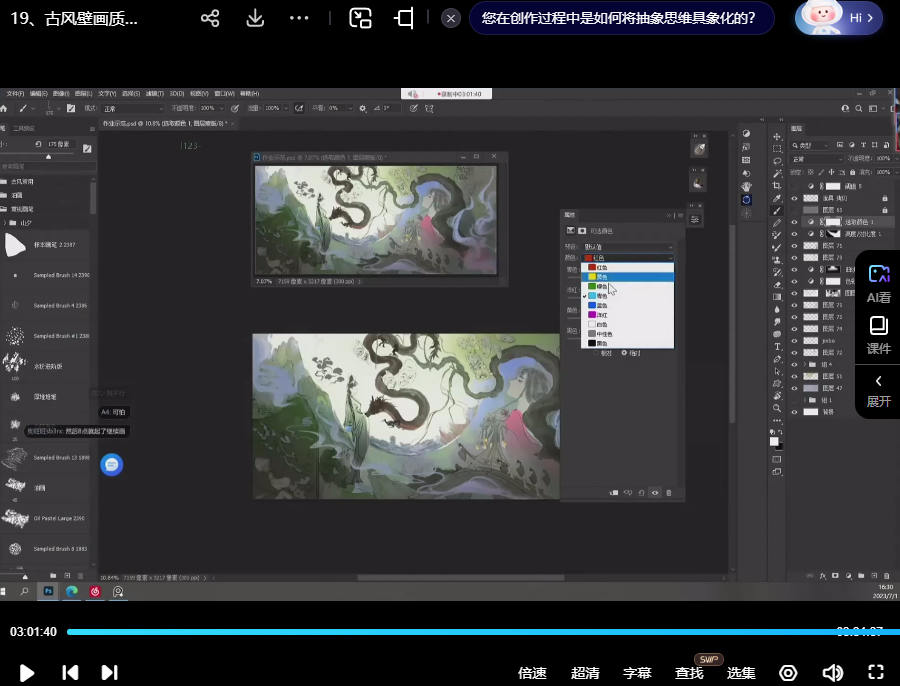The height and width of the screenshot is (686, 900).
Task: Play the paused video
Action: 27,673
